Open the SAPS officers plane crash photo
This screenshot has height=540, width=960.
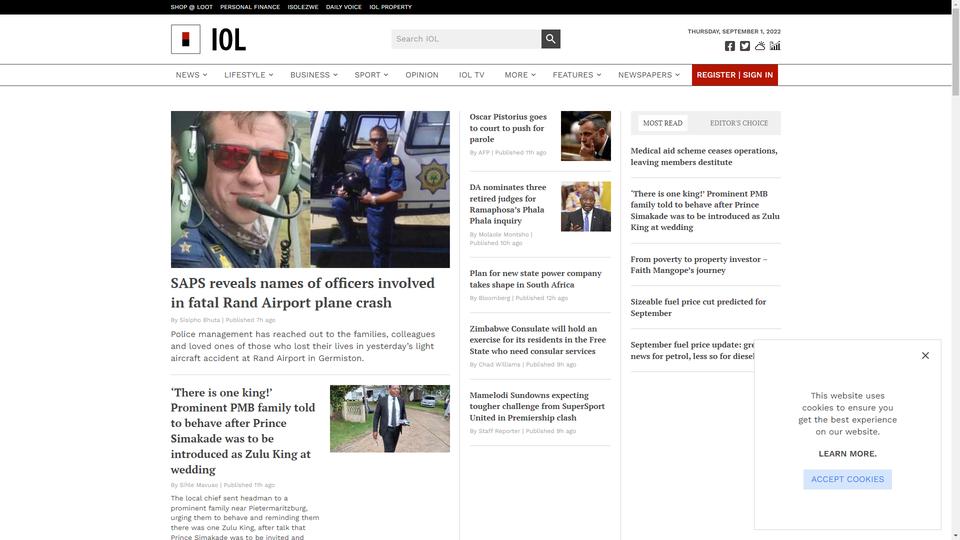pos(310,189)
